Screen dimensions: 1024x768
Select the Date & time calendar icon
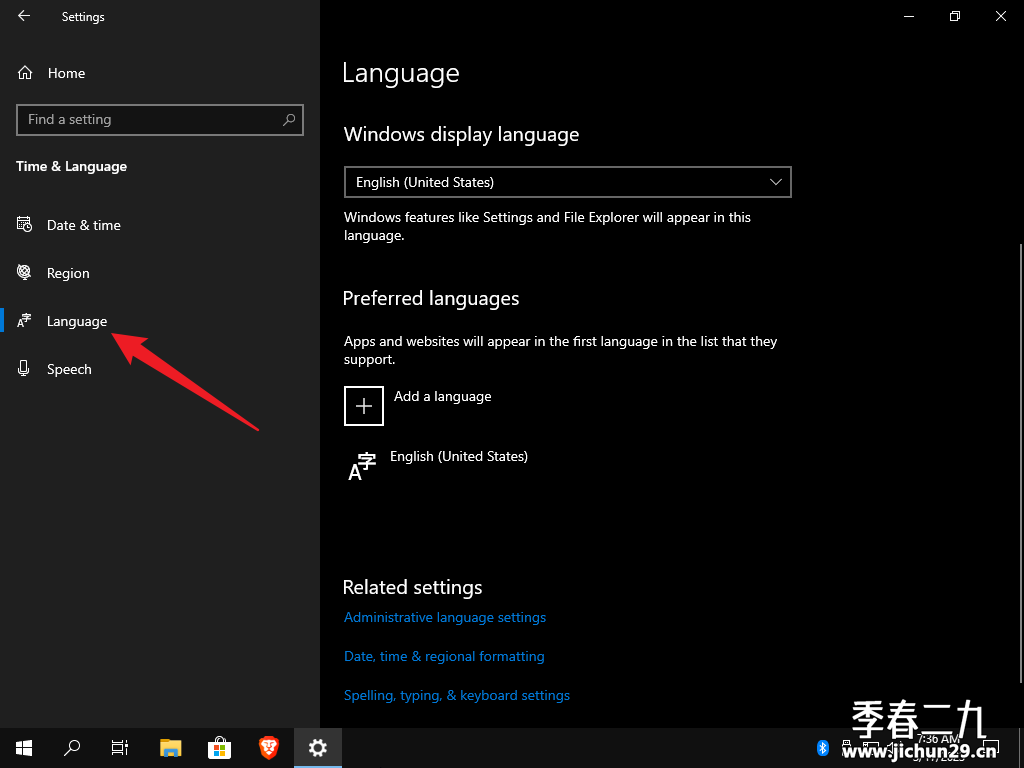click(x=24, y=225)
